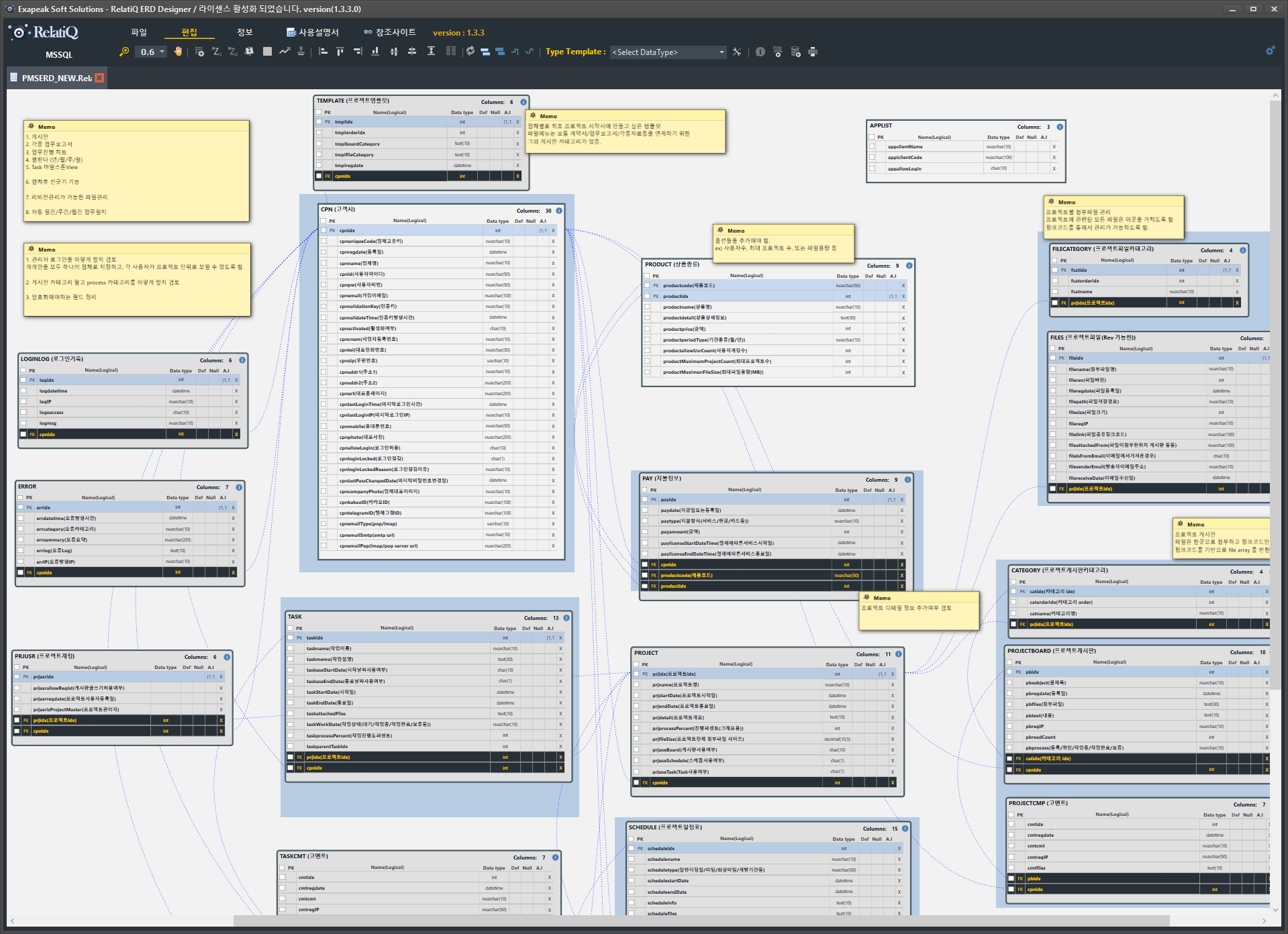Image resolution: width=1288 pixels, height=934 pixels.
Task: Click the stamp tool icon
Action: coord(301,52)
